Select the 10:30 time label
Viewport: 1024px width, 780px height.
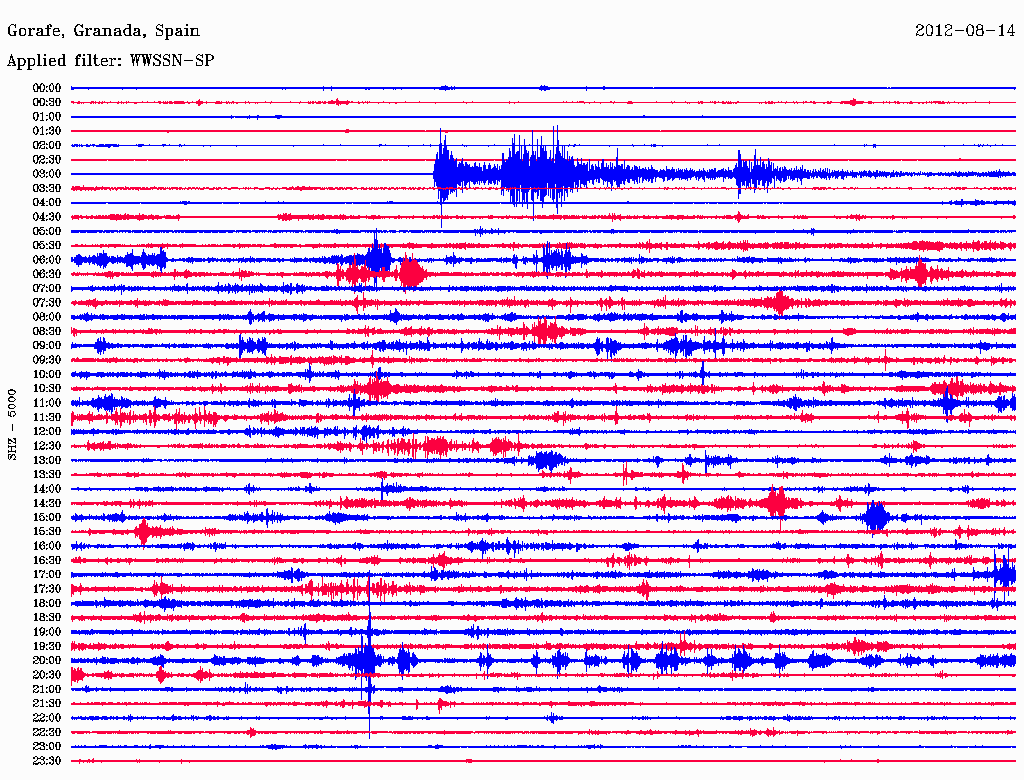point(46,389)
